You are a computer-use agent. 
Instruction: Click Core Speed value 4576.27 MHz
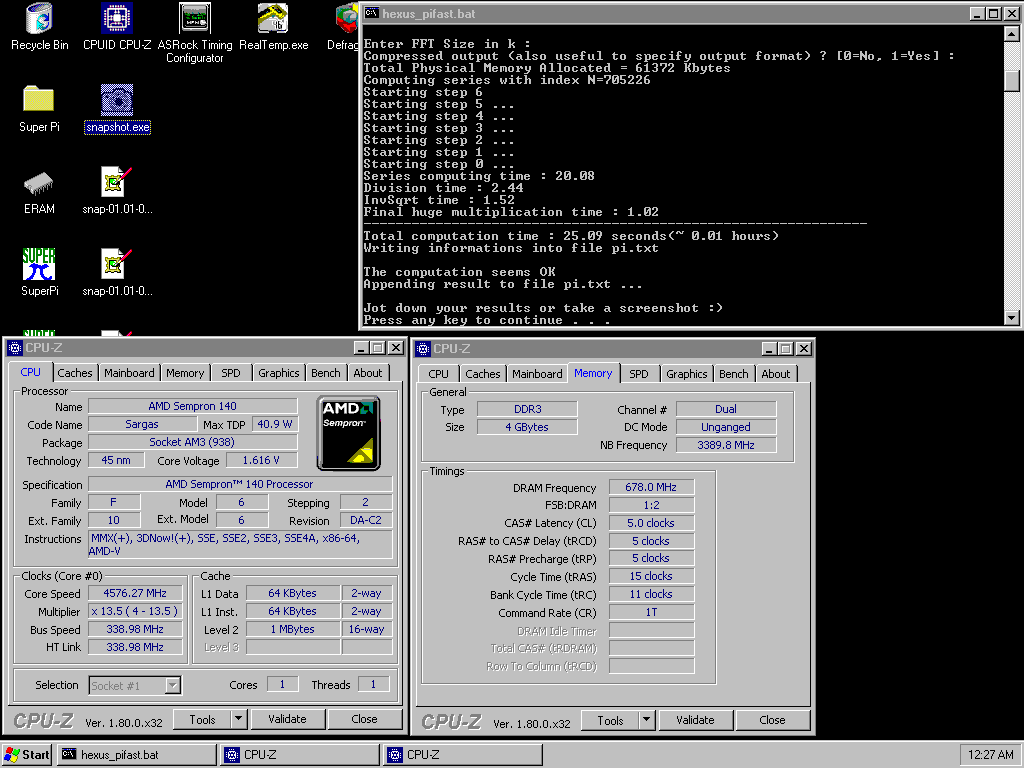tap(135, 593)
